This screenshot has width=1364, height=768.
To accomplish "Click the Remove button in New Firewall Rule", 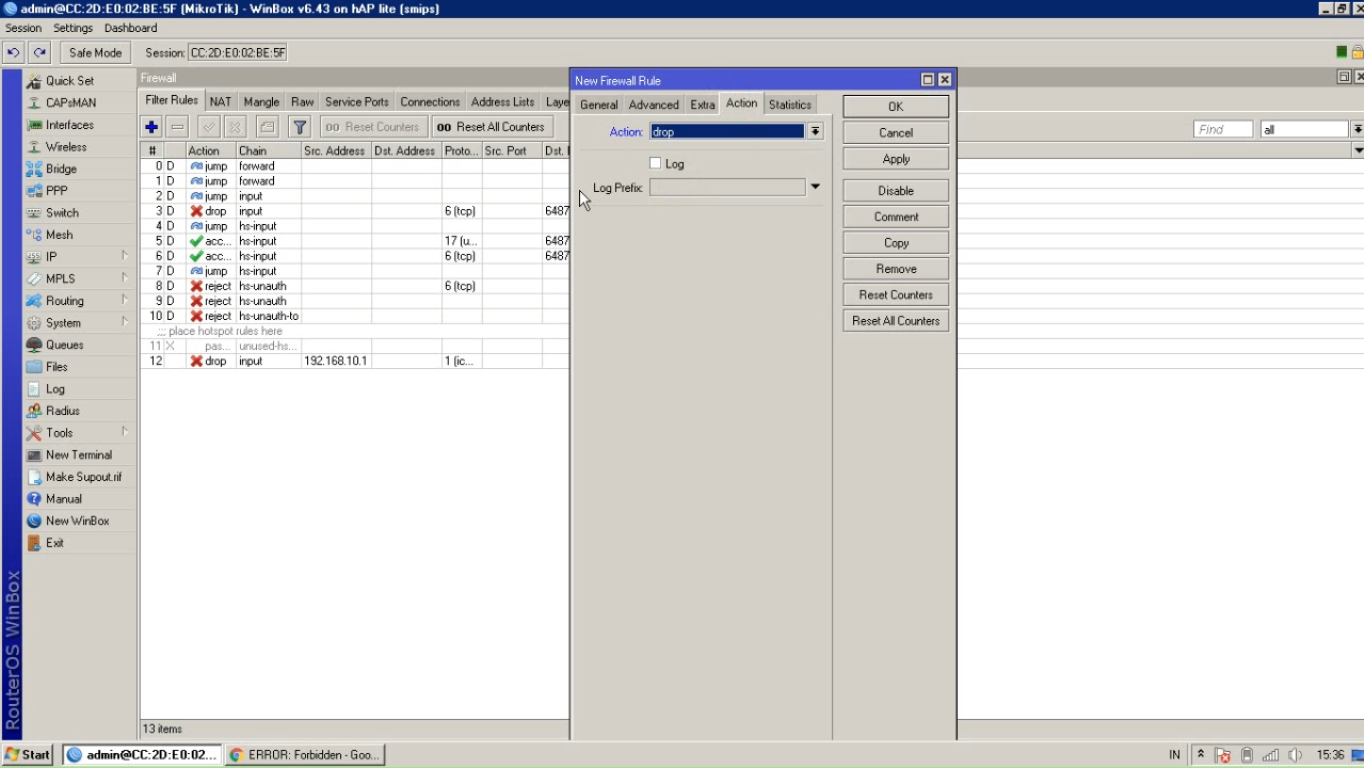I will 896,269.
